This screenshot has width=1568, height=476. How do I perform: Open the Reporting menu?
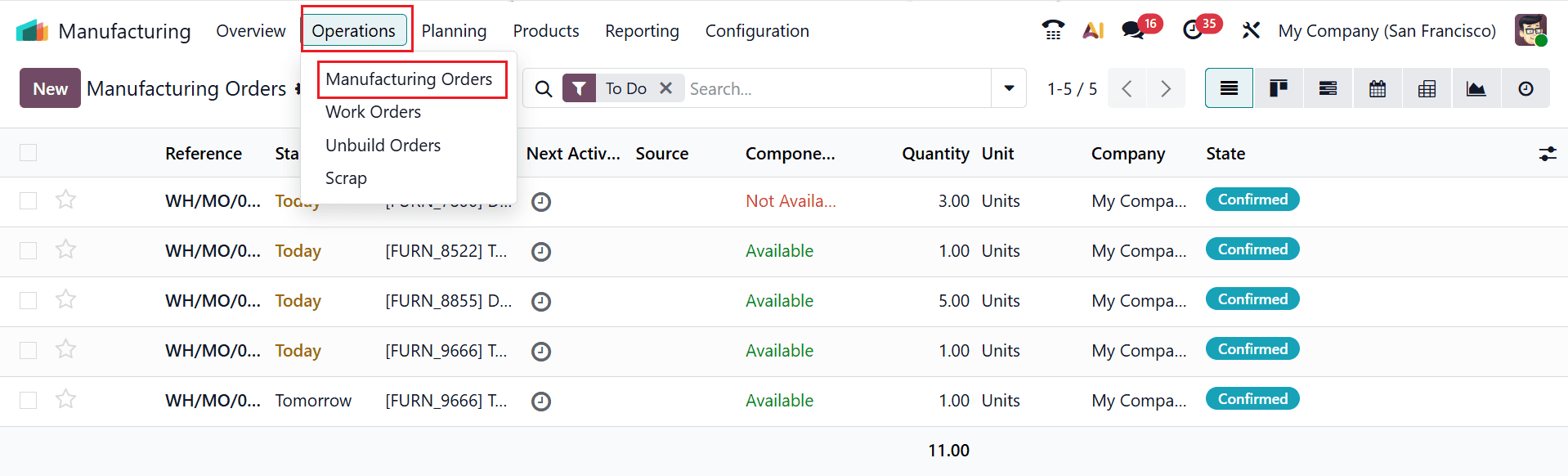point(642,31)
